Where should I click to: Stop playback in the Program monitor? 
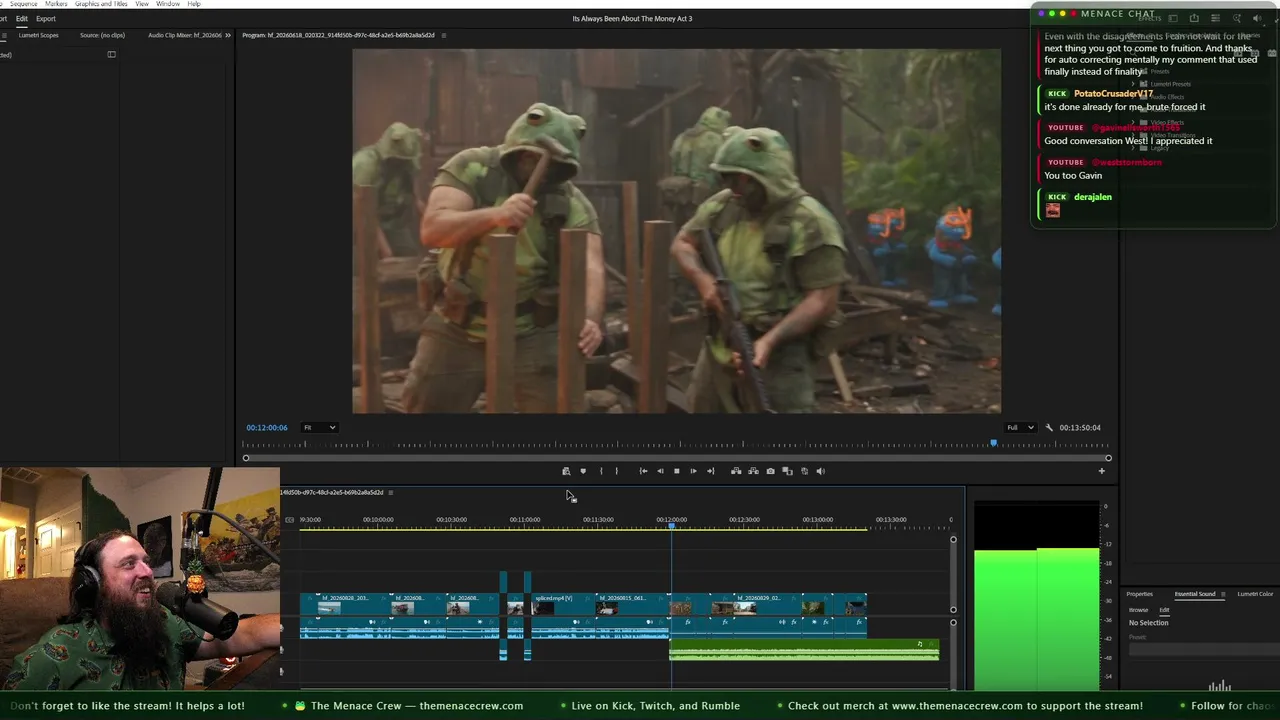pyautogui.click(x=677, y=471)
